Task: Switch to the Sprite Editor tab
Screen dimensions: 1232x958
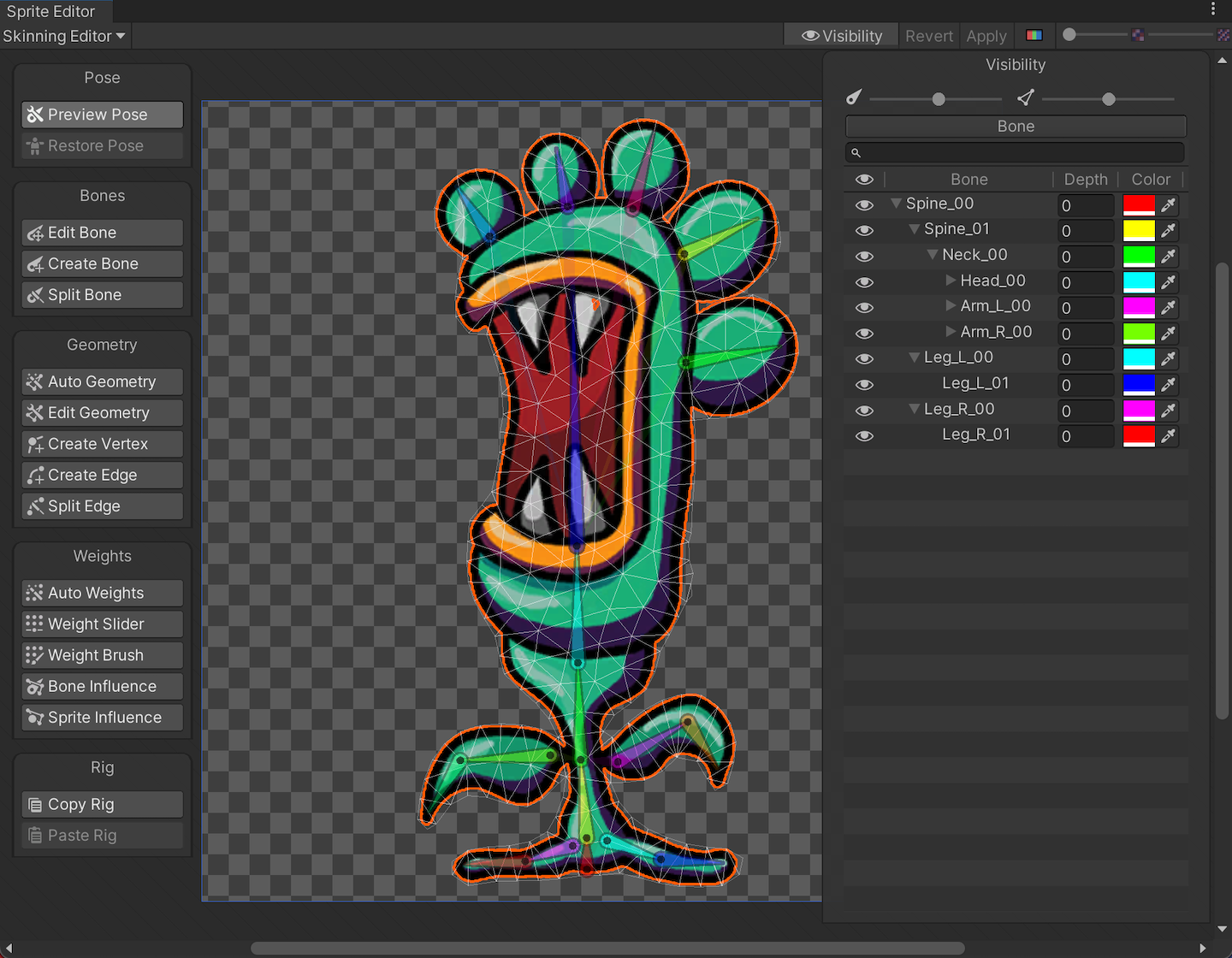Action: 51,11
